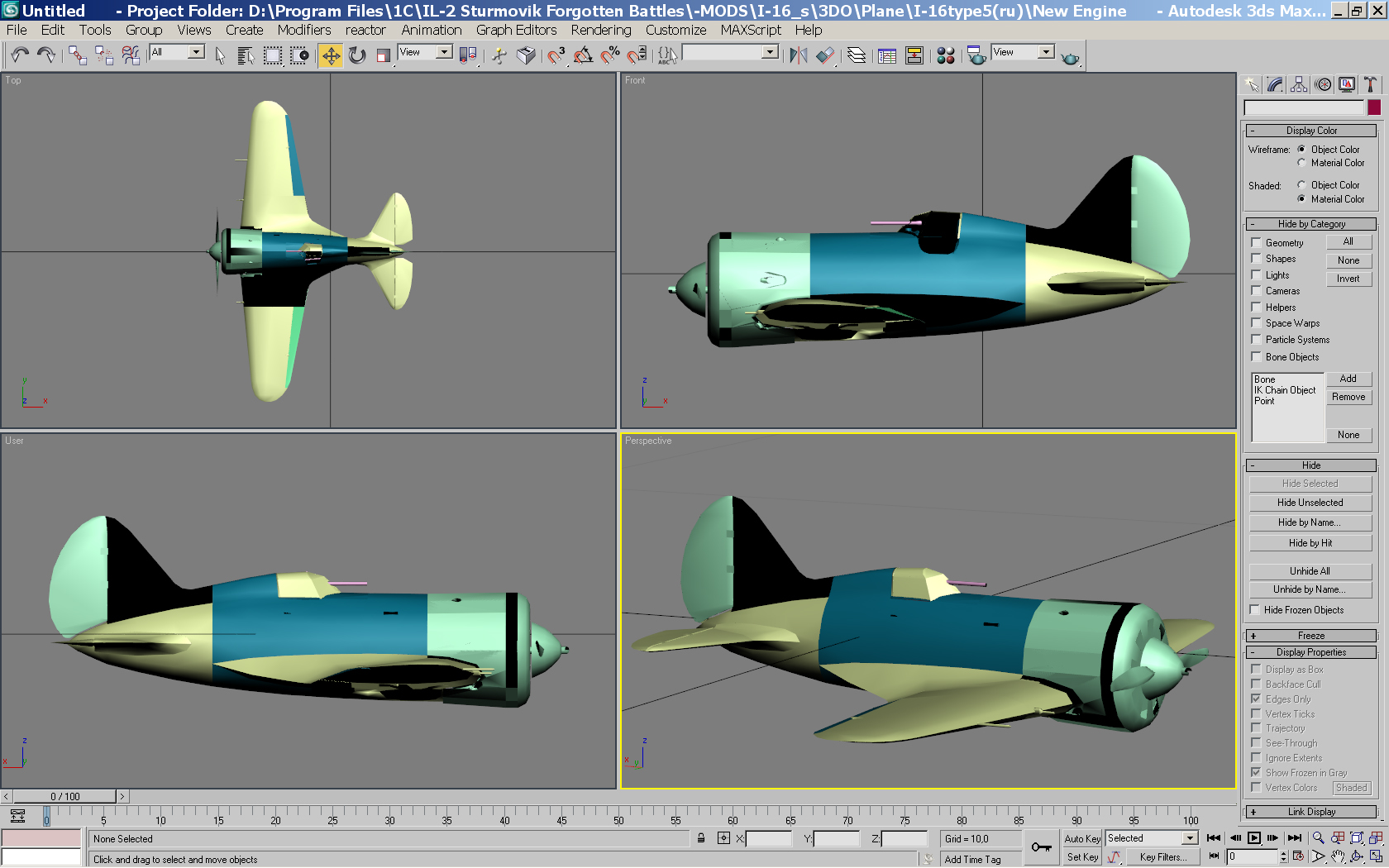The width and height of the screenshot is (1389, 868).
Task: Open the Curve Editor
Action: click(887, 55)
